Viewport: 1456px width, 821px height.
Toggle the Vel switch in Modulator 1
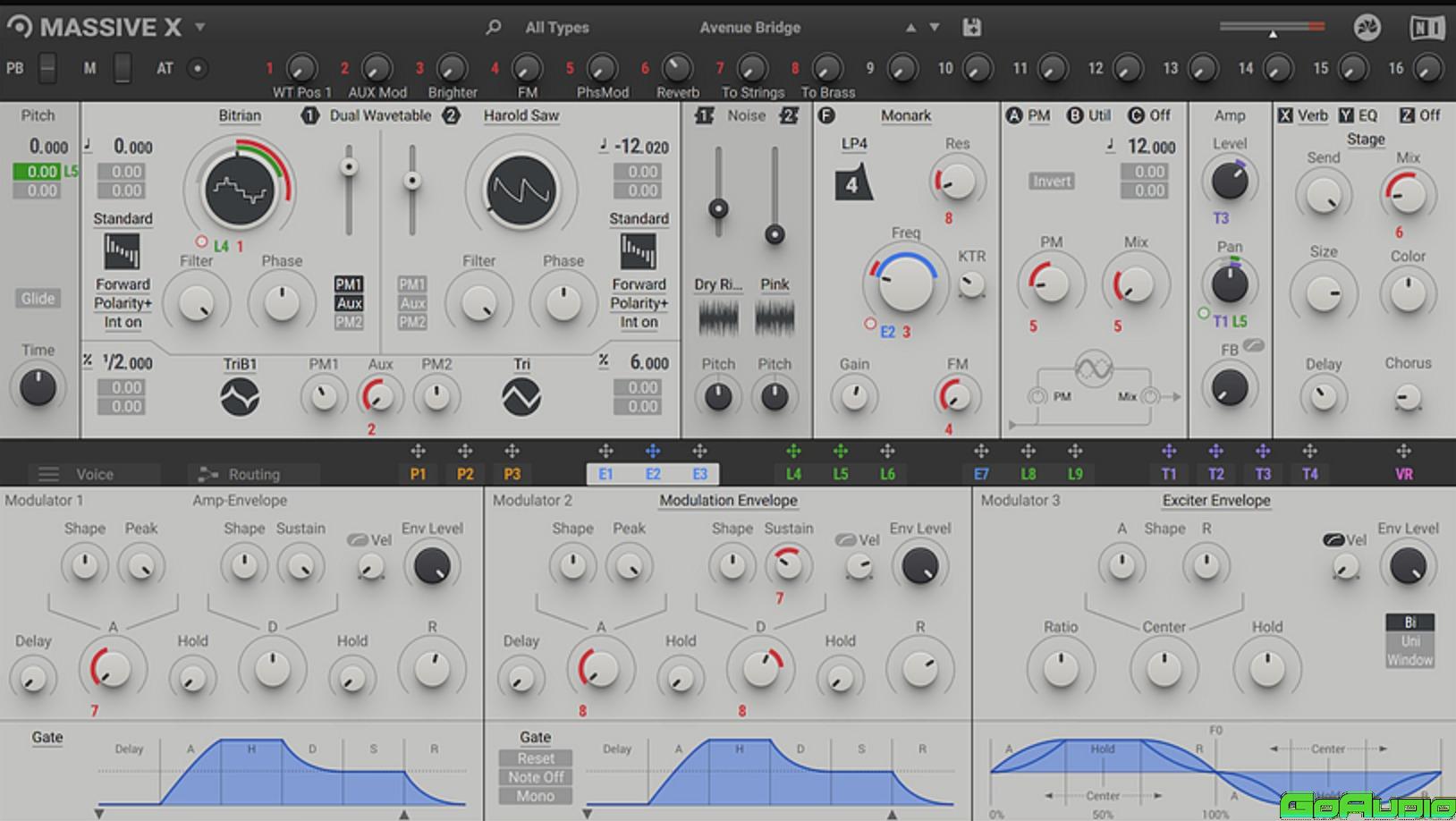click(357, 539)
